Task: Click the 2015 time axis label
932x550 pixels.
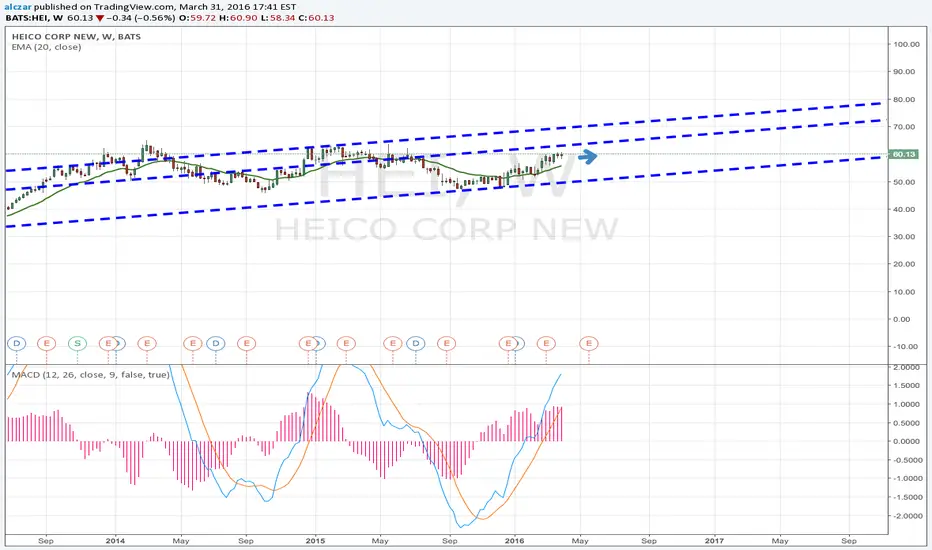Action: click(x=315, y=540)
